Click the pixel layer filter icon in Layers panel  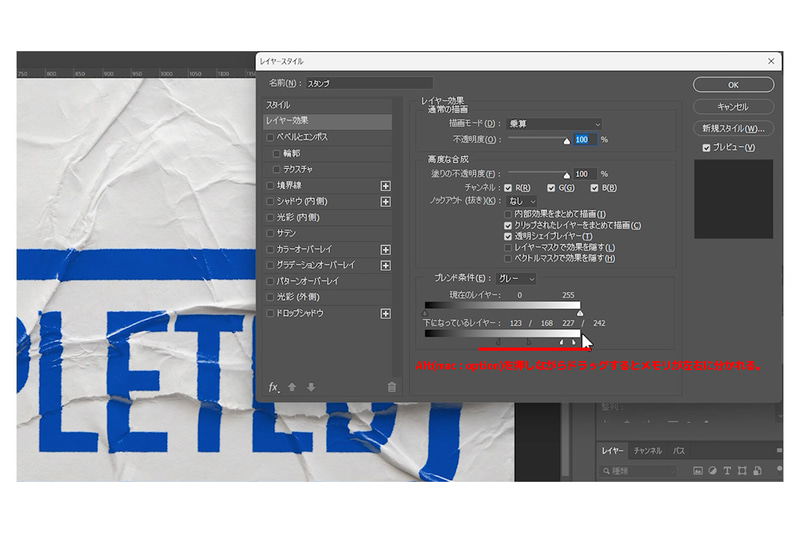point(697,470)
